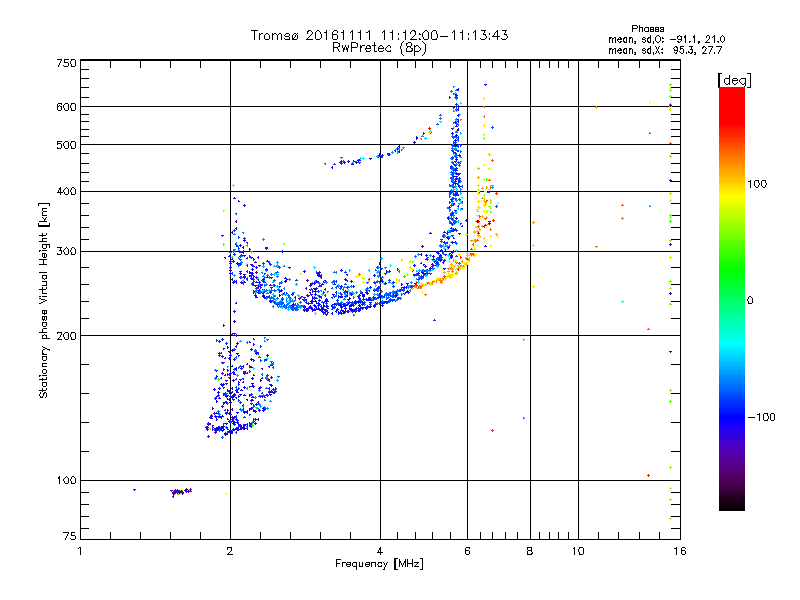Click the y-axis tick label '300'
The height and width of the screenshot is (600, 800).
[x=67, y=252]
